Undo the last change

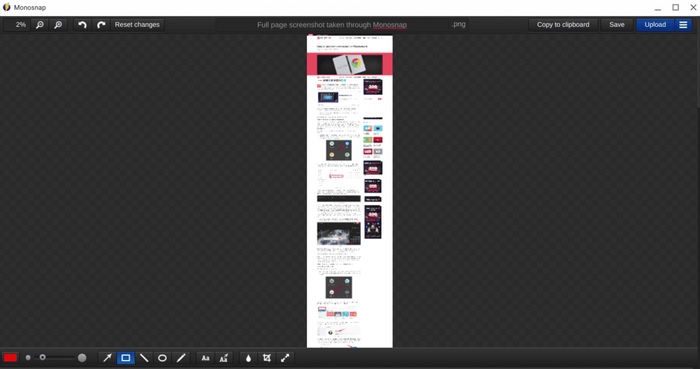[82, 25]
